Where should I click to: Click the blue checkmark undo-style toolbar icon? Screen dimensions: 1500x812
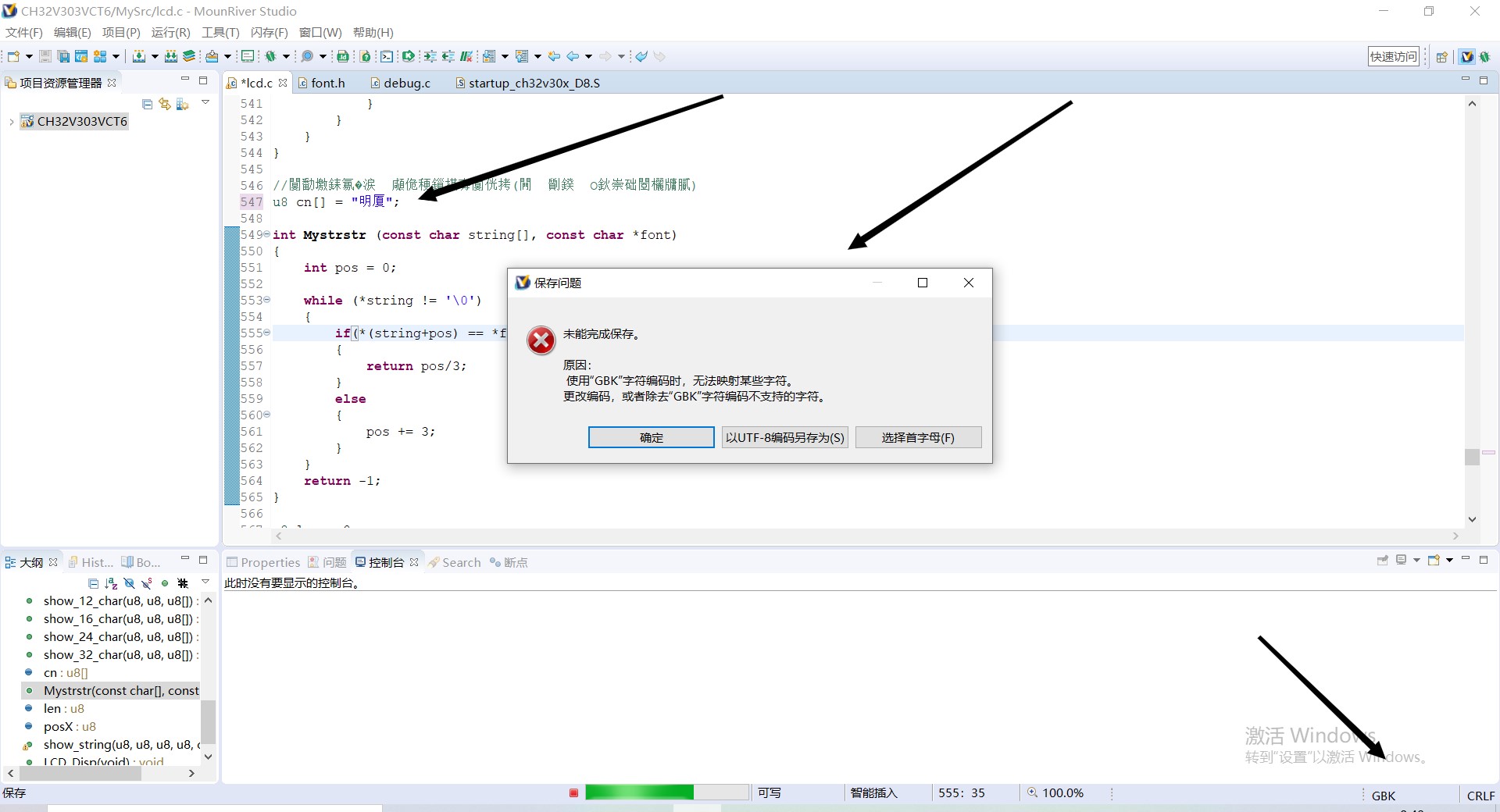(641, 56)
